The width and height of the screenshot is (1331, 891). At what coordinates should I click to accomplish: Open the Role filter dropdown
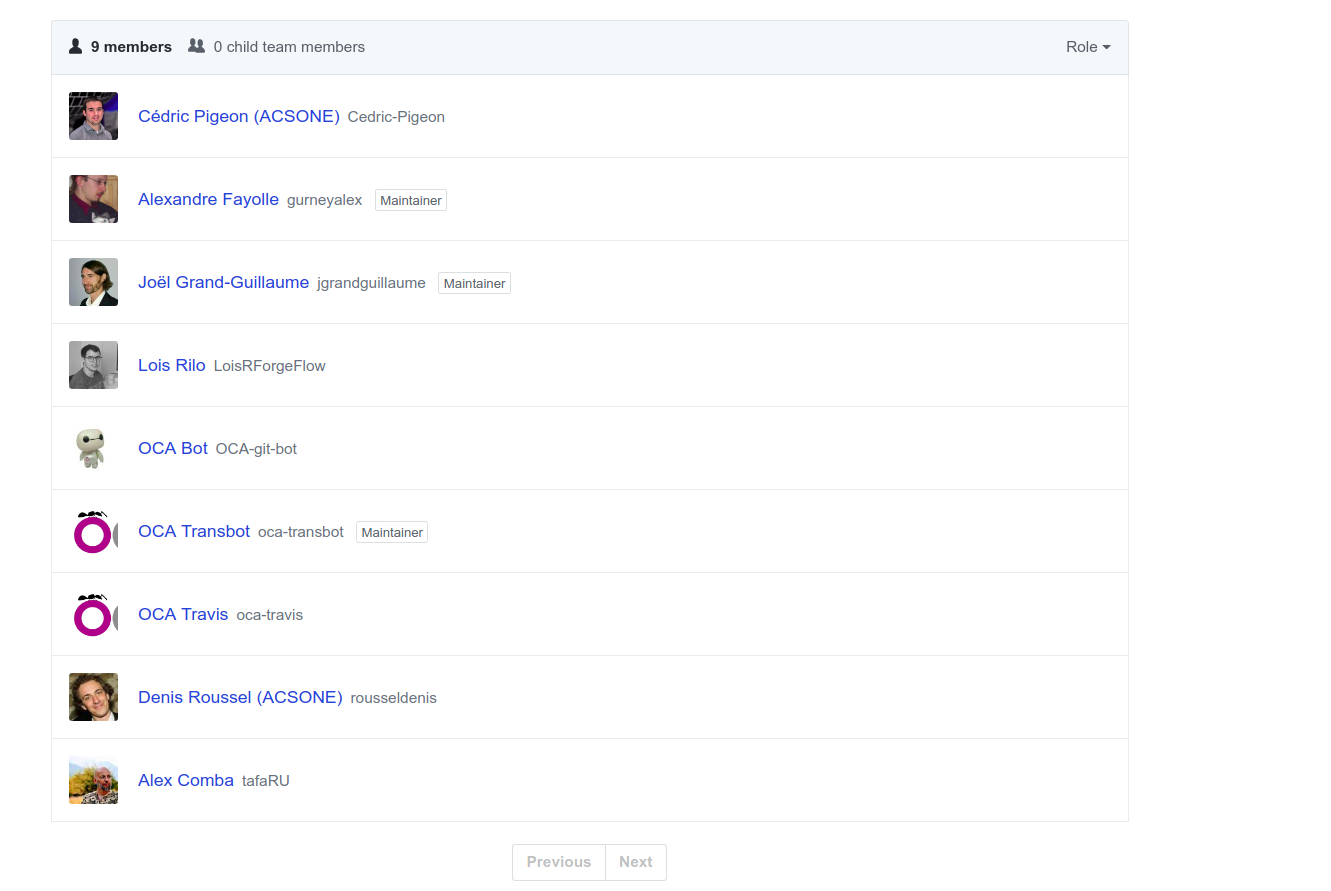click(x=1088, y=47)
